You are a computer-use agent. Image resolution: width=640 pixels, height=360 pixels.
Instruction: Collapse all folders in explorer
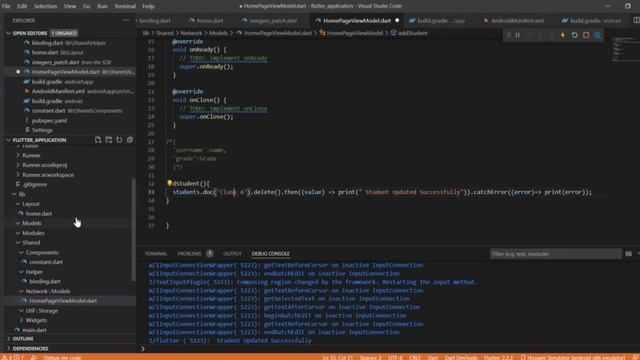pos(130,140)
